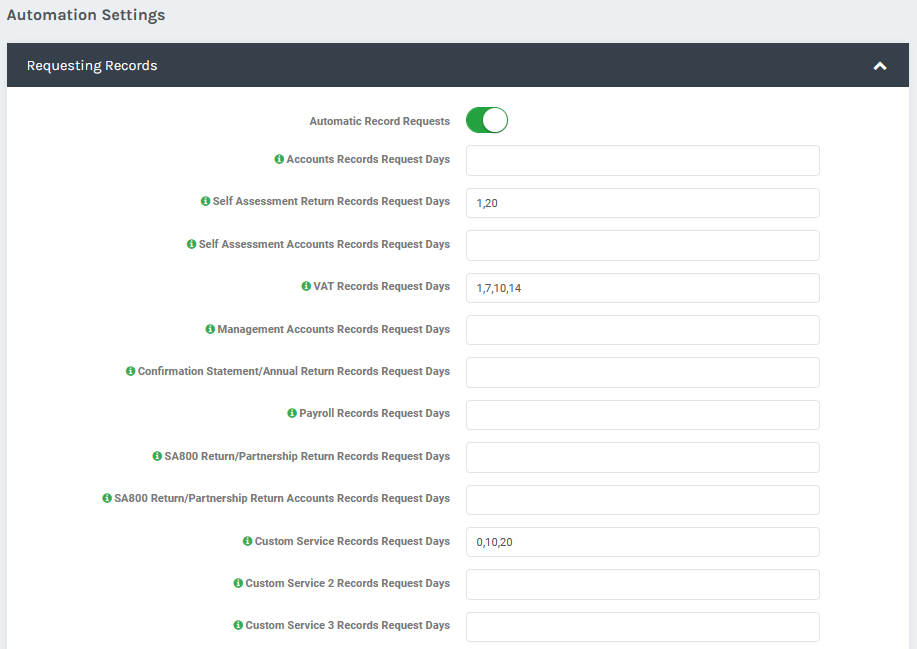The height and width of the screenshot is (649, 917).
Task: Focus SA800 Partnership Return Accounts Records field
Action: pyautogui.click(x=643, y=500)
